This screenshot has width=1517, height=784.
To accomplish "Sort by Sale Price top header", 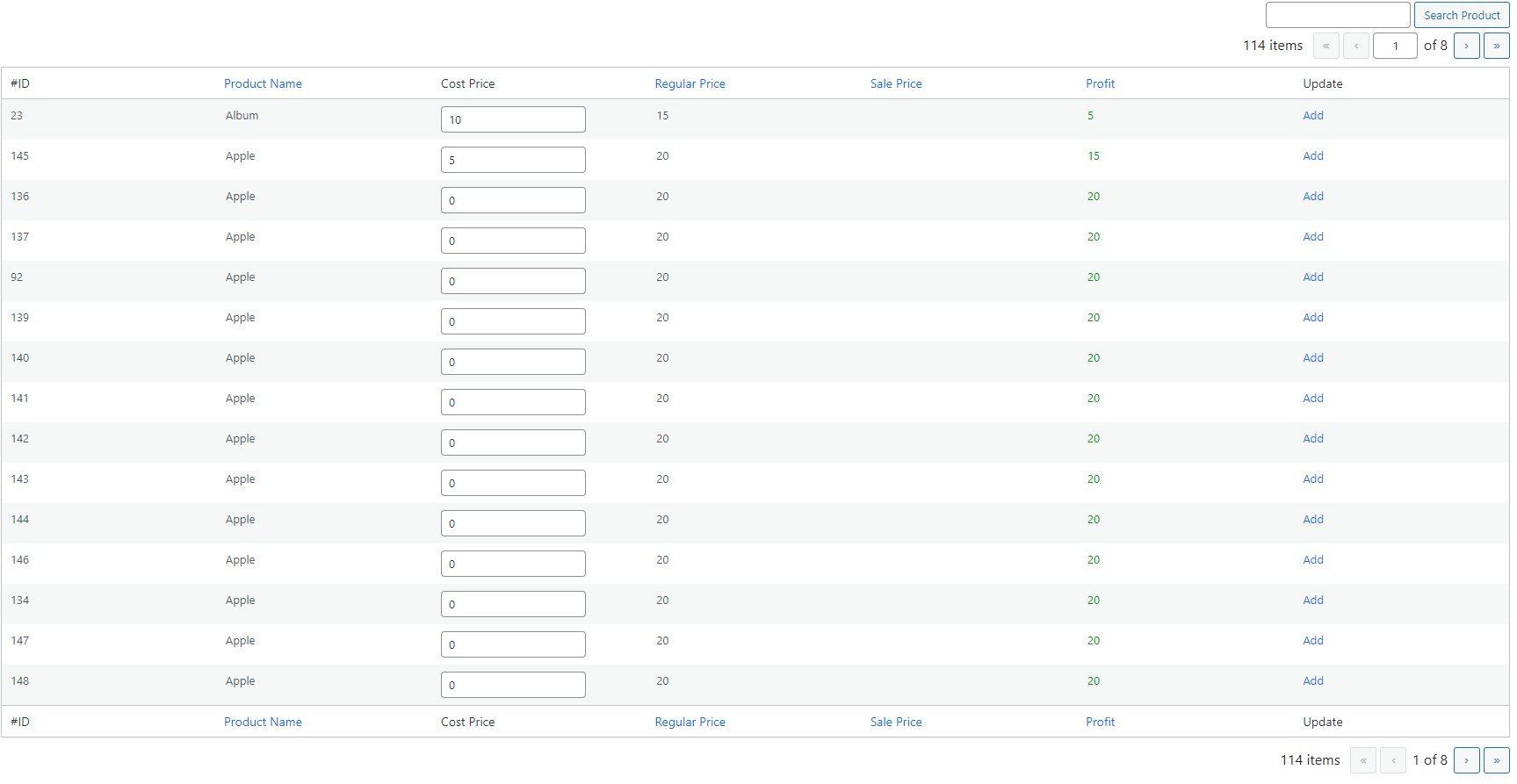I will pos(896,83).
